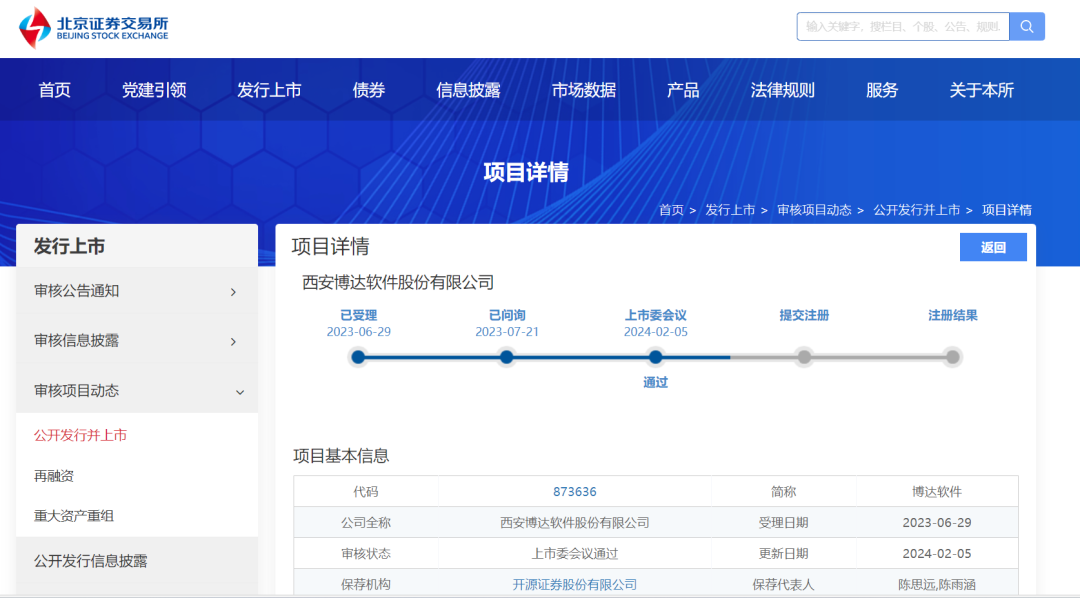Go to 首页 in the breadcrumb
This screenshot has width=1080, height=598.
(x=671, y=210)
